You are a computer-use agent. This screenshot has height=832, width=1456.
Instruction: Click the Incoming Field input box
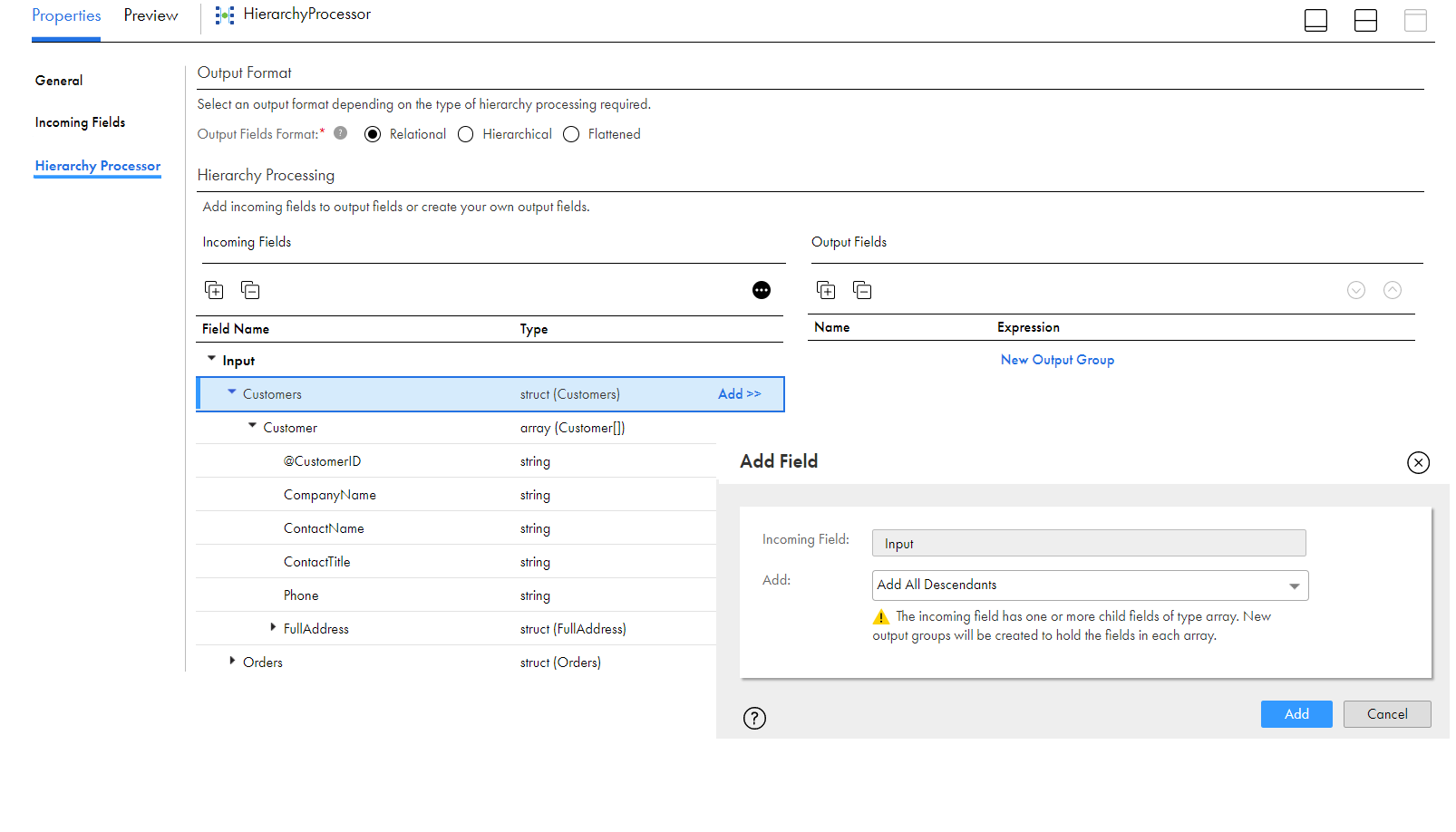pyautogui.click(x=1088, y=544)
